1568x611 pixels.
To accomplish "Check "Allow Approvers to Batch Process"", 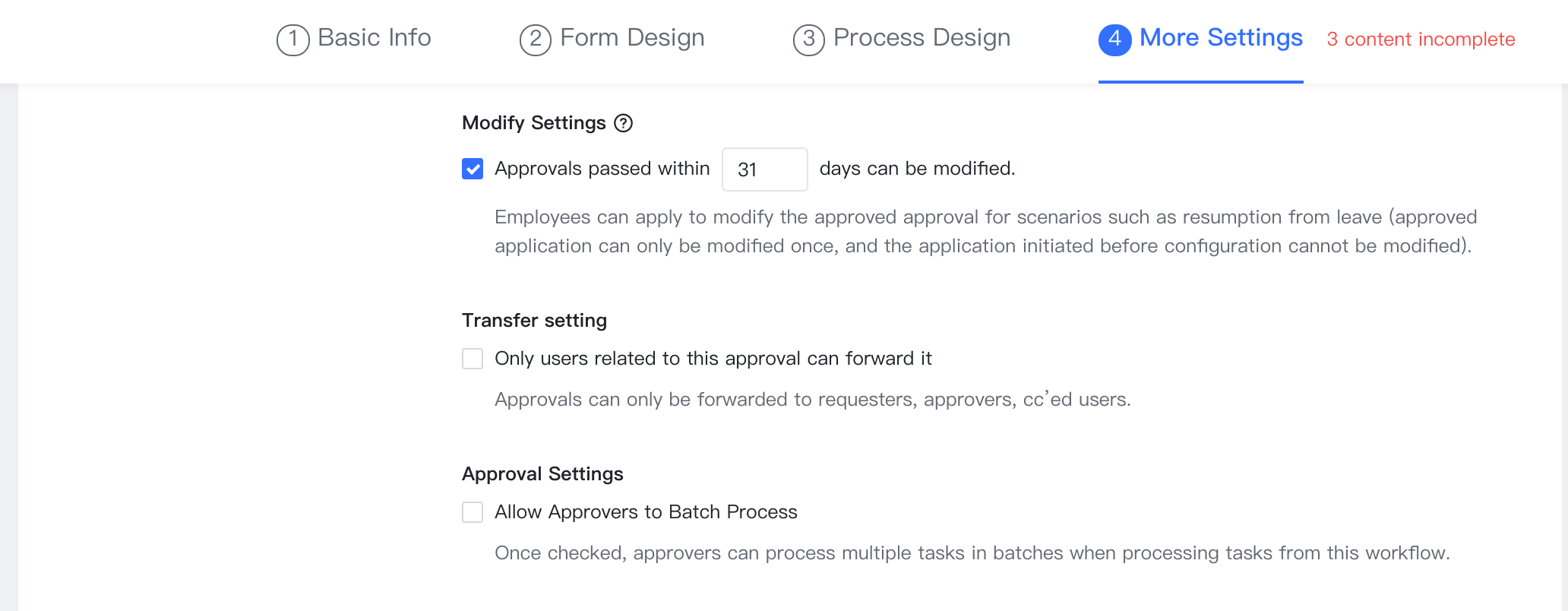I will click(x=472, y=511).
